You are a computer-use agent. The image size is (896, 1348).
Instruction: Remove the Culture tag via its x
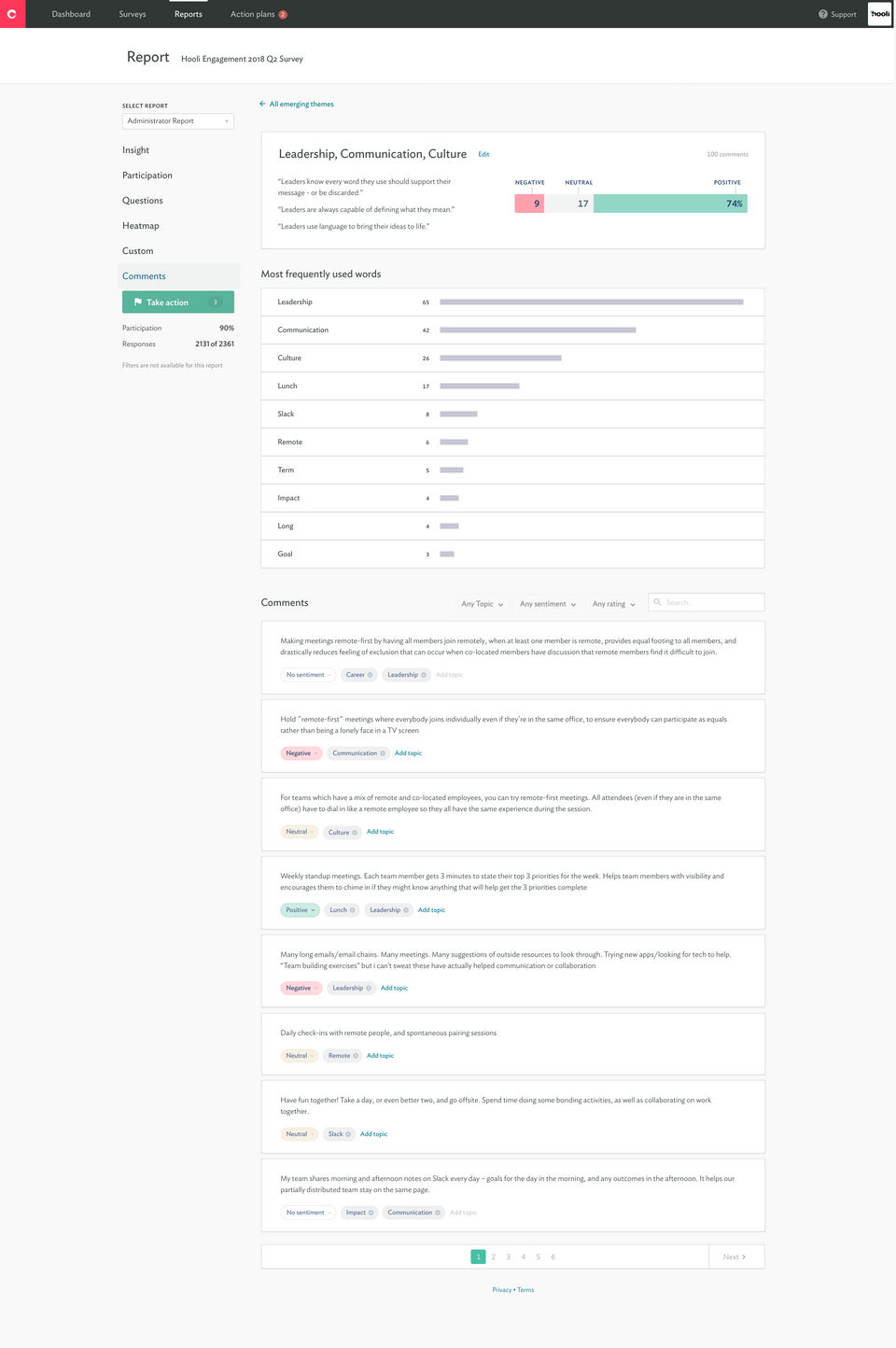click(355, 832)
